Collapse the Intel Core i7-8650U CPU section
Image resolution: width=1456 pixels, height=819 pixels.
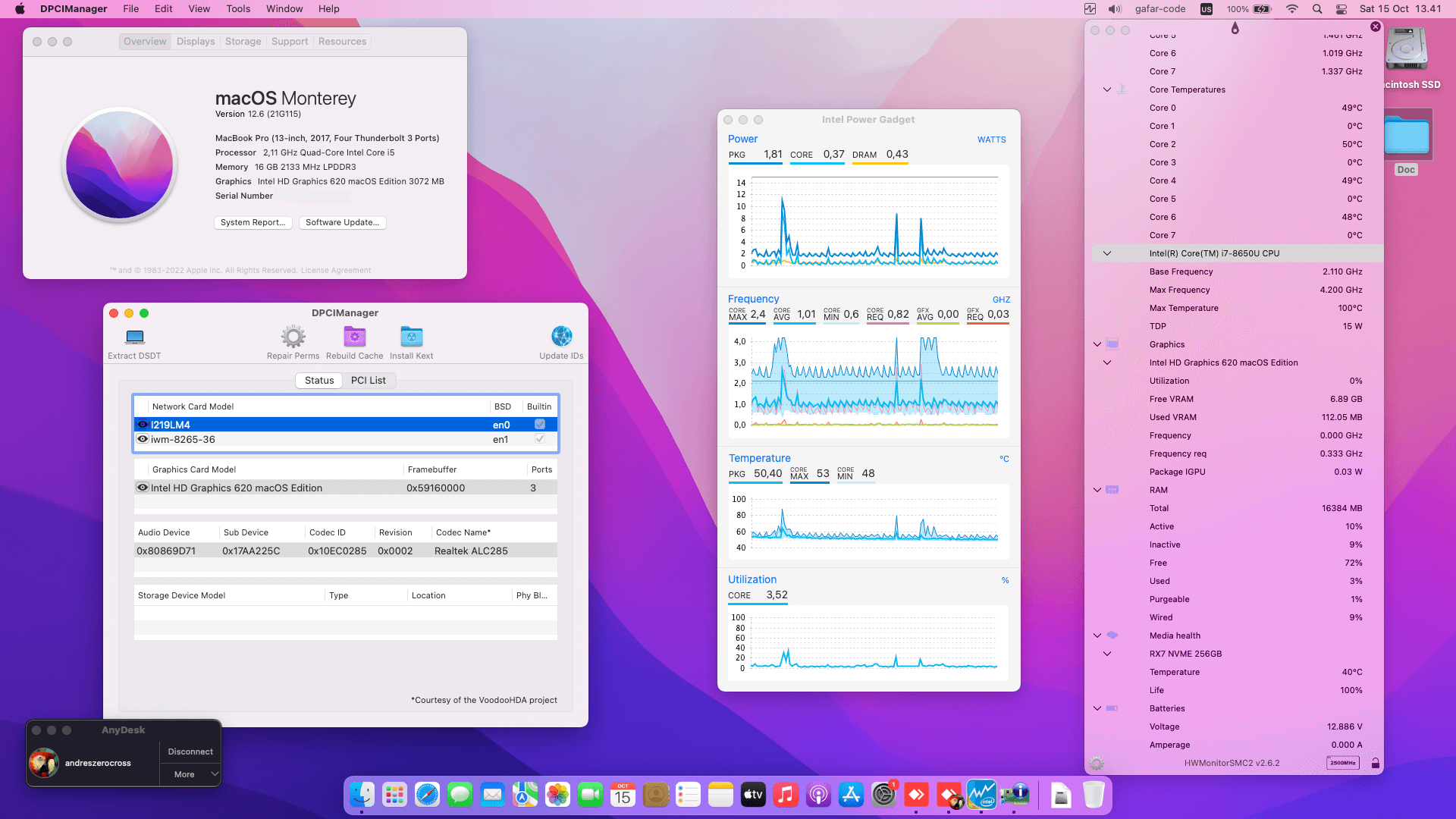point(1107,253)
